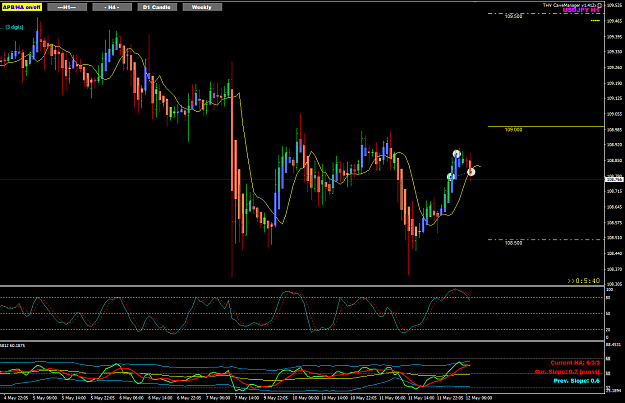The image size is (625, 403).
Task: Click the Current HA status text
Action: click(575, 363)
